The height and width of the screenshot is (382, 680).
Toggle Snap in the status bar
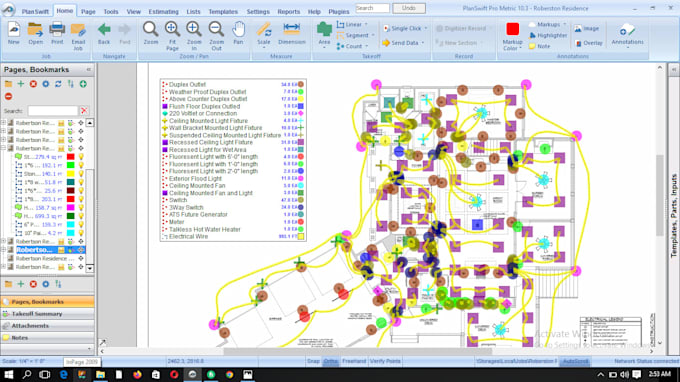(313, 361)
